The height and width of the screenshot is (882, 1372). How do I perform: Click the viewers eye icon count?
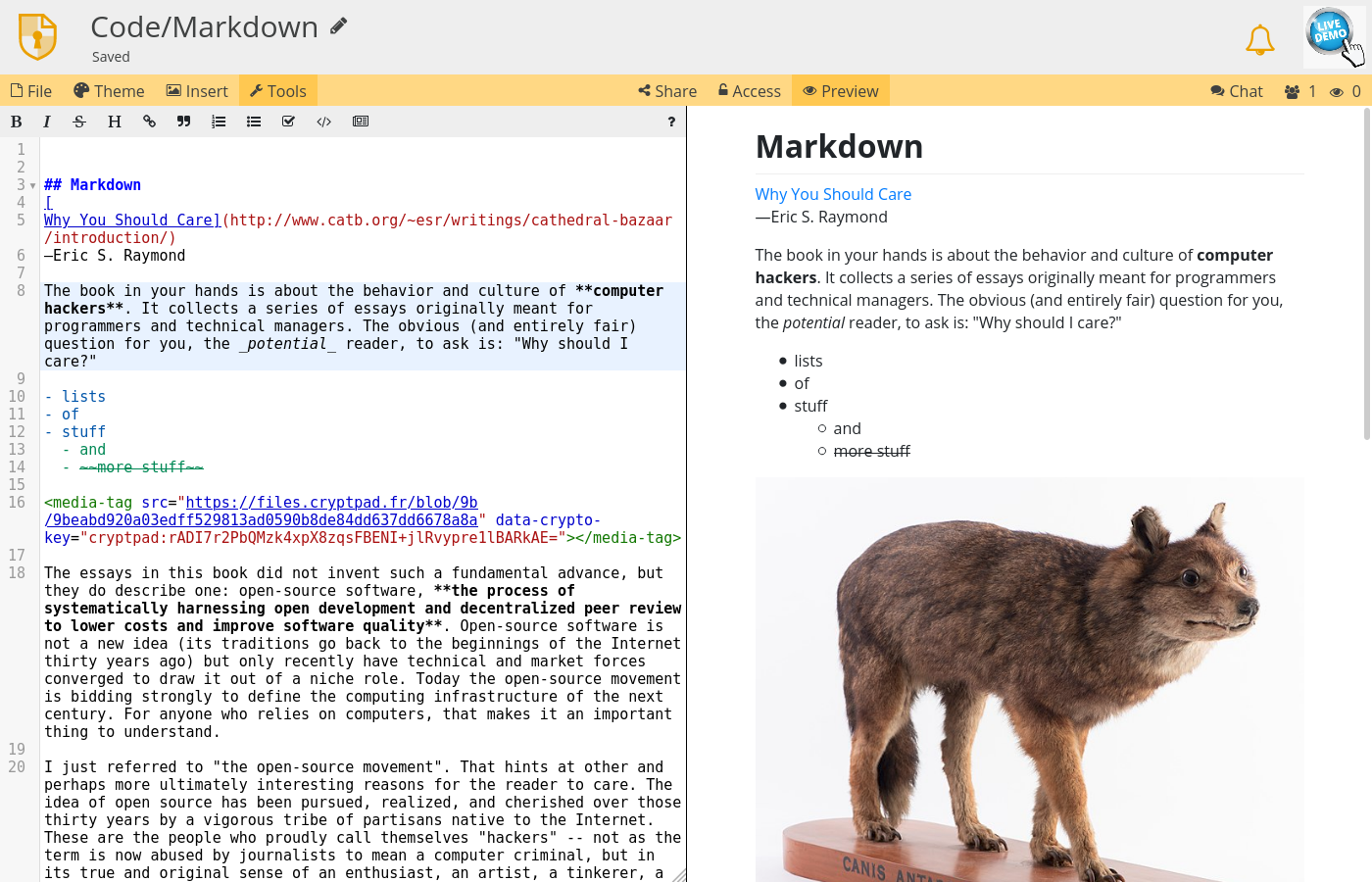1346,91
